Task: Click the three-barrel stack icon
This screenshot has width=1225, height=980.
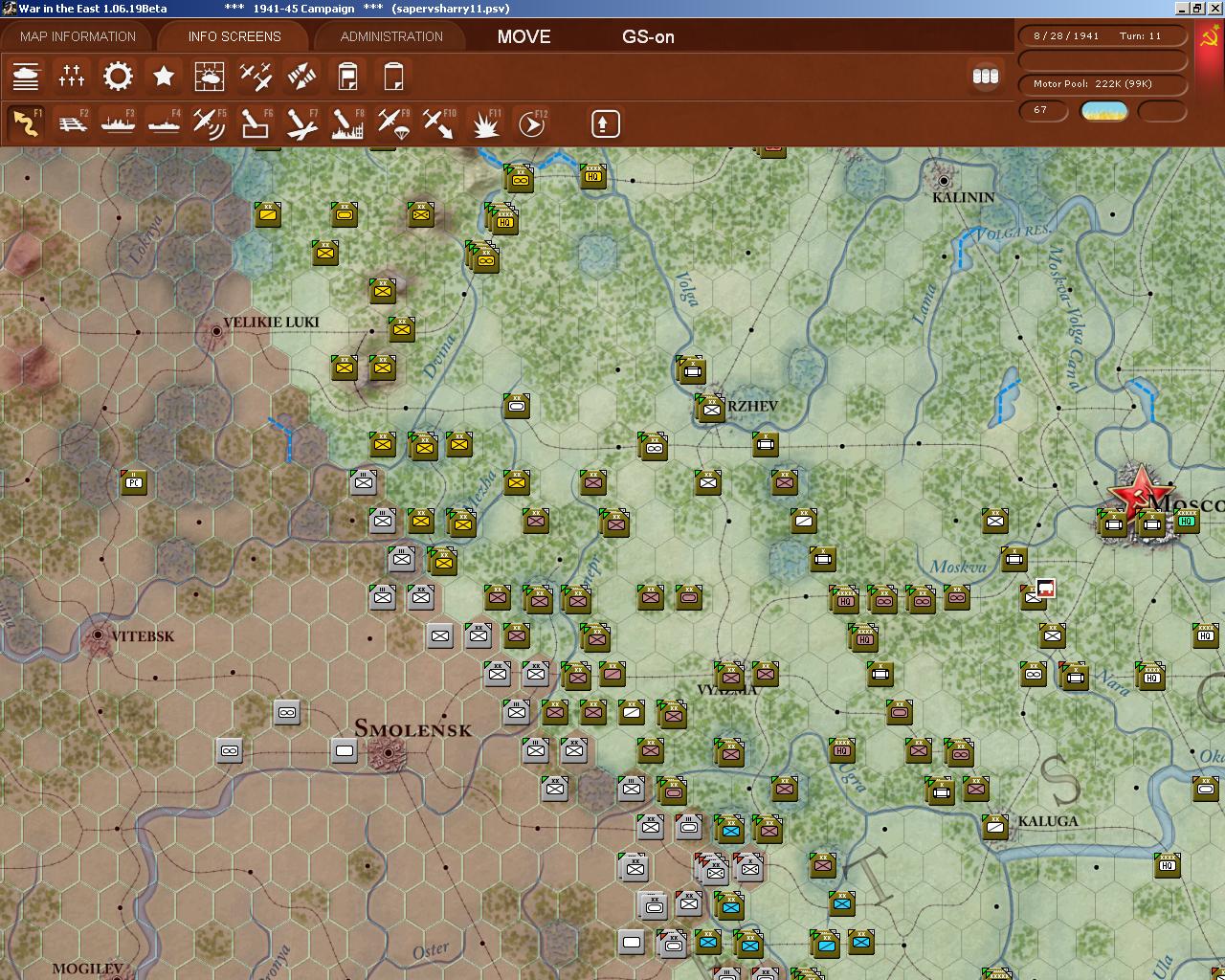Action: pos(985,77)
